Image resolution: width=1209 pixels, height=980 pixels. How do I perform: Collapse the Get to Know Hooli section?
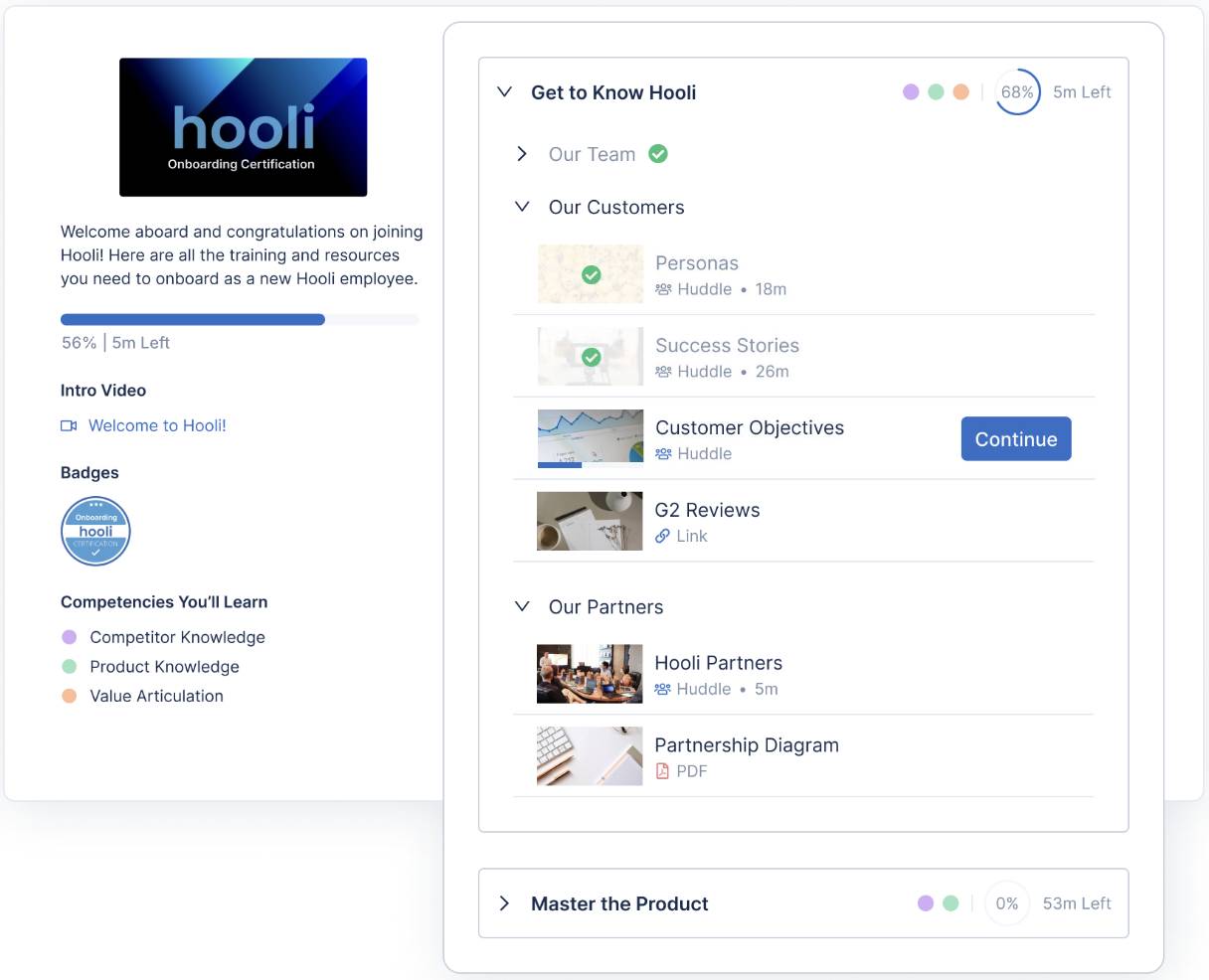[x=503, y=91]
